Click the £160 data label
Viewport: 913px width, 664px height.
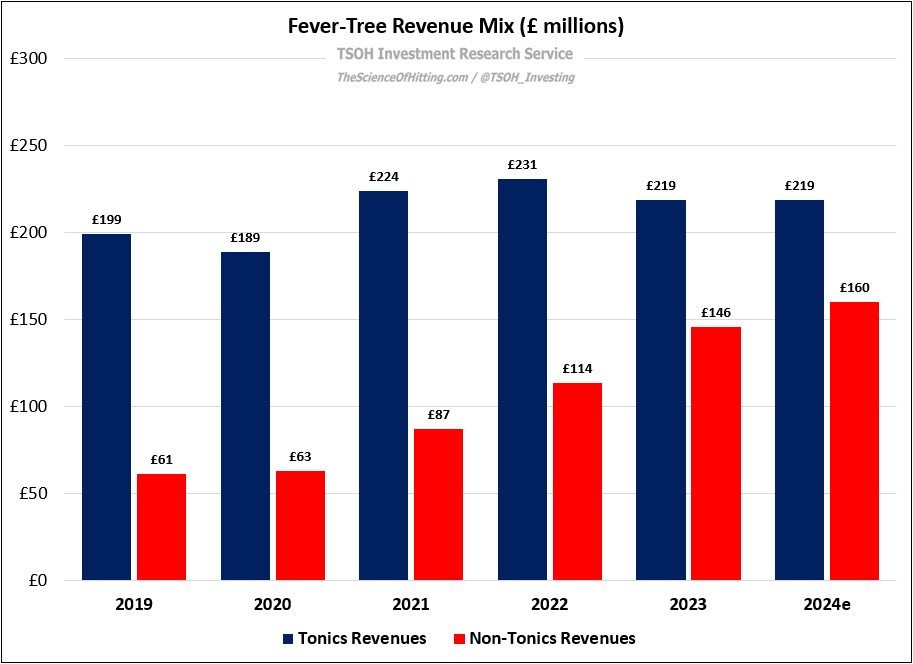pyautogui.click(x=855, y=288)
